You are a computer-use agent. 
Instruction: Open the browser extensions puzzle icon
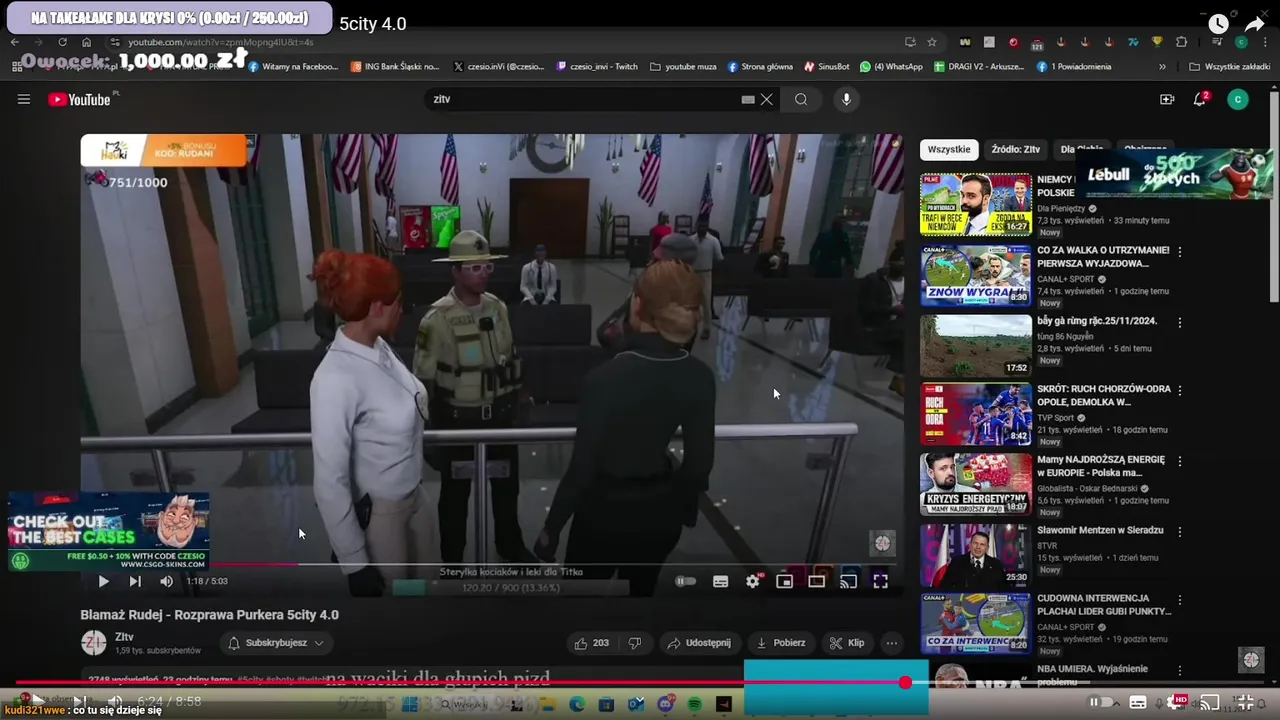[1181, 42]
